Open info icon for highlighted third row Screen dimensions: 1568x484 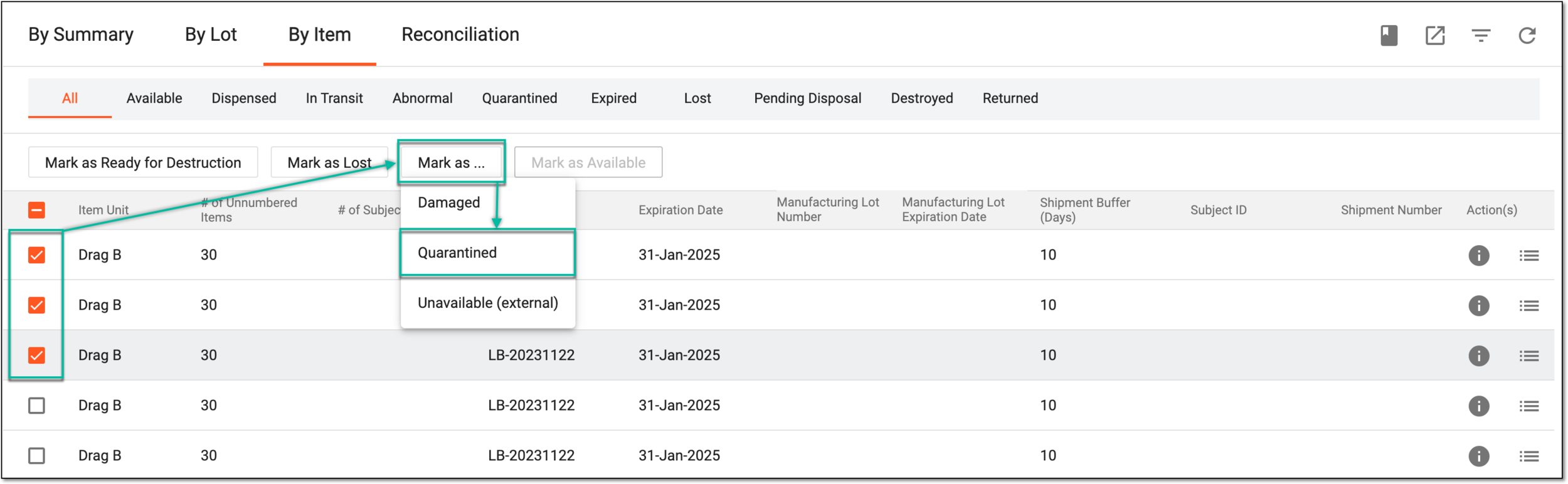[1478, 355]
